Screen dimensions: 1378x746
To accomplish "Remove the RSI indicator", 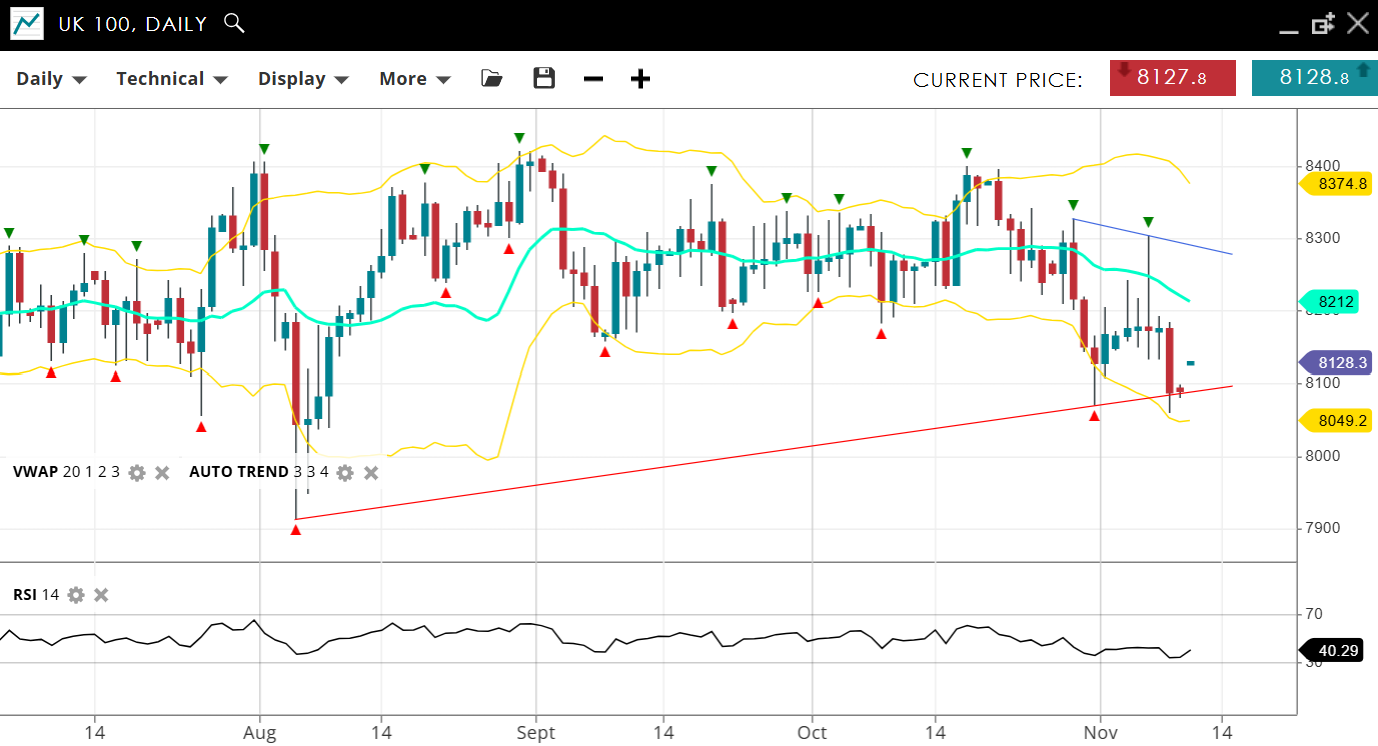I will (101, 595).
